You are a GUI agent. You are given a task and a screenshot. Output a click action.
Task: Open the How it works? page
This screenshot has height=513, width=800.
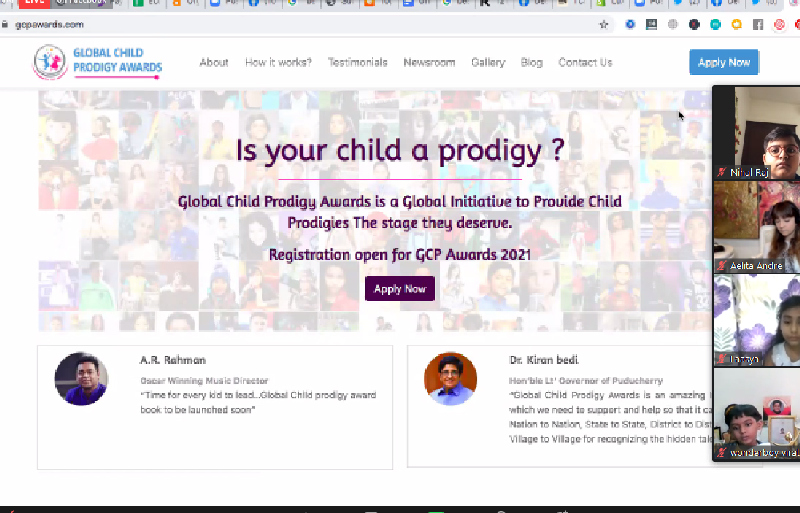(x=278, y=62)
